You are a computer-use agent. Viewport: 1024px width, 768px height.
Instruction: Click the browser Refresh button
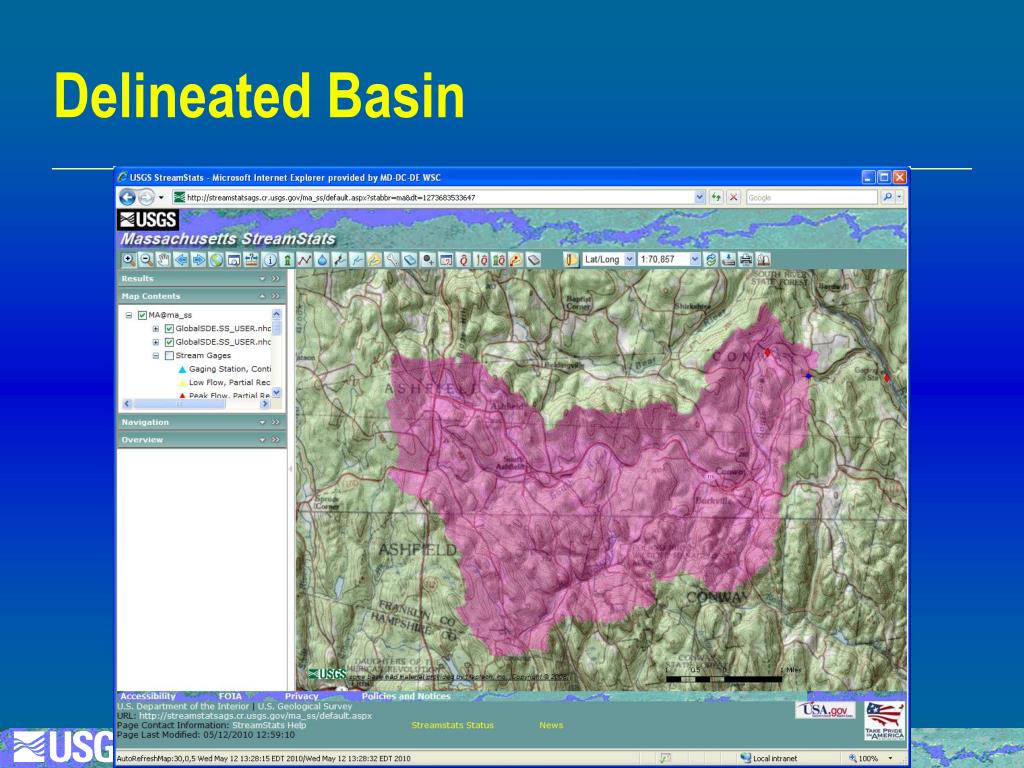(x=716, y=197)
